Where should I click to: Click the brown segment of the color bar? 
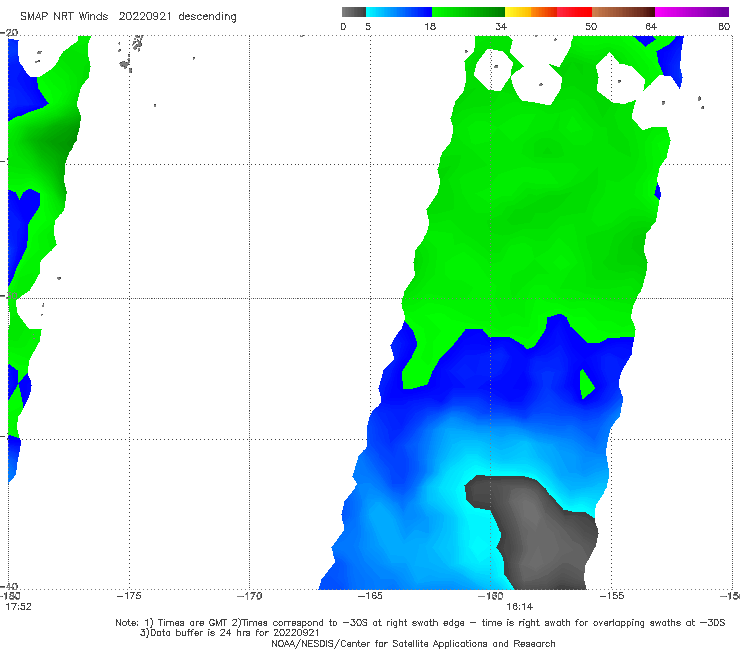tap(623, 12)
